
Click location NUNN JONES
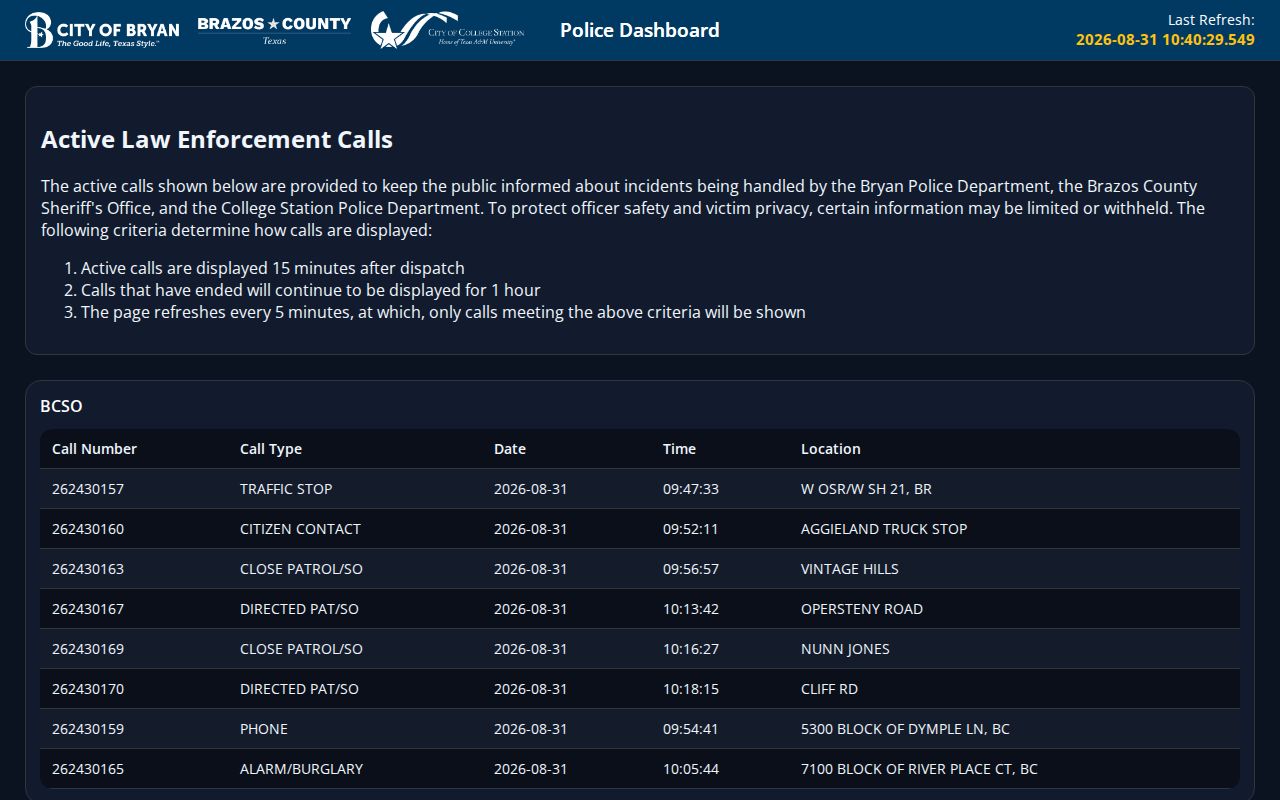pos(845,649)
